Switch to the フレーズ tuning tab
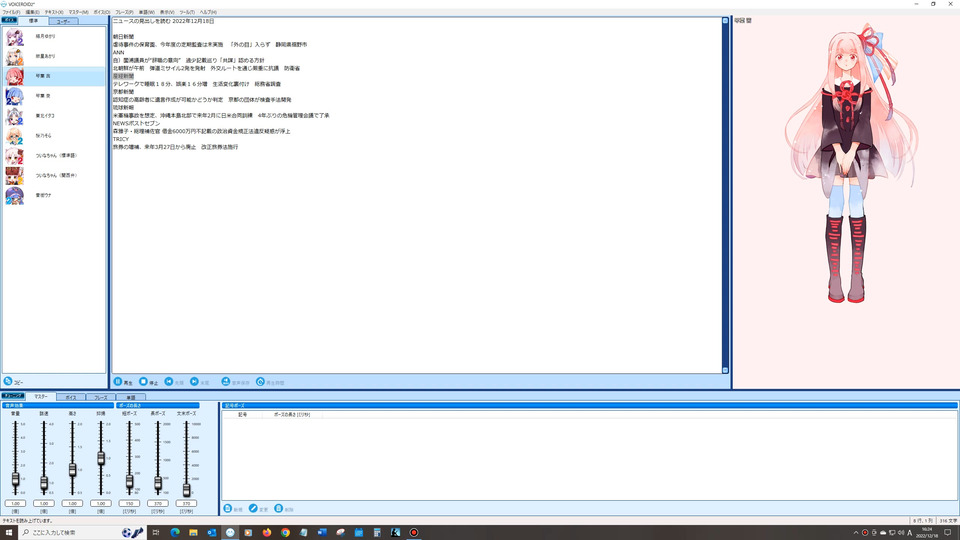 click(x=101, y=397)
